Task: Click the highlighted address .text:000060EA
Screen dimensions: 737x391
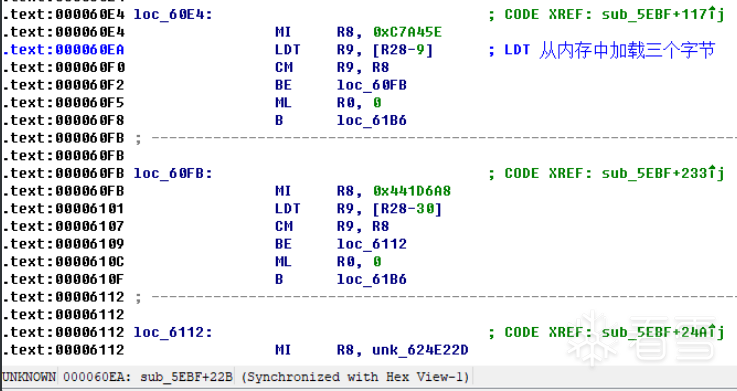Action: click(x=63, y=50)
